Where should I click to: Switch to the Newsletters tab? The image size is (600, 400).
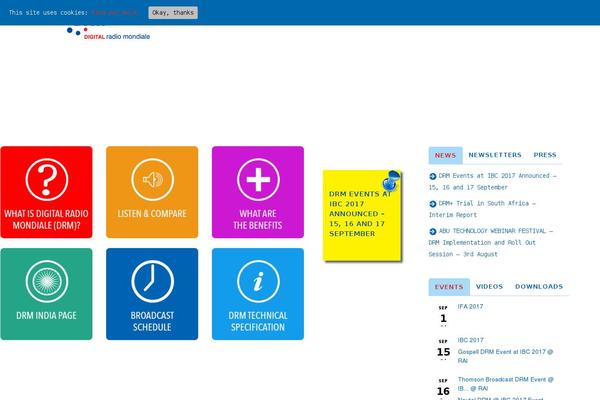pyautogui.click(x=495, y=155)
